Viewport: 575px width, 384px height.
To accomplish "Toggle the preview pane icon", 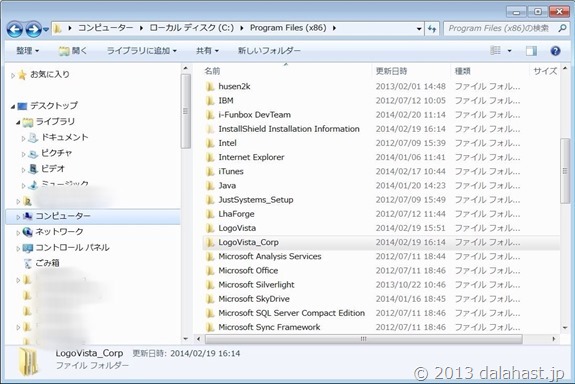I will point(531,51).
